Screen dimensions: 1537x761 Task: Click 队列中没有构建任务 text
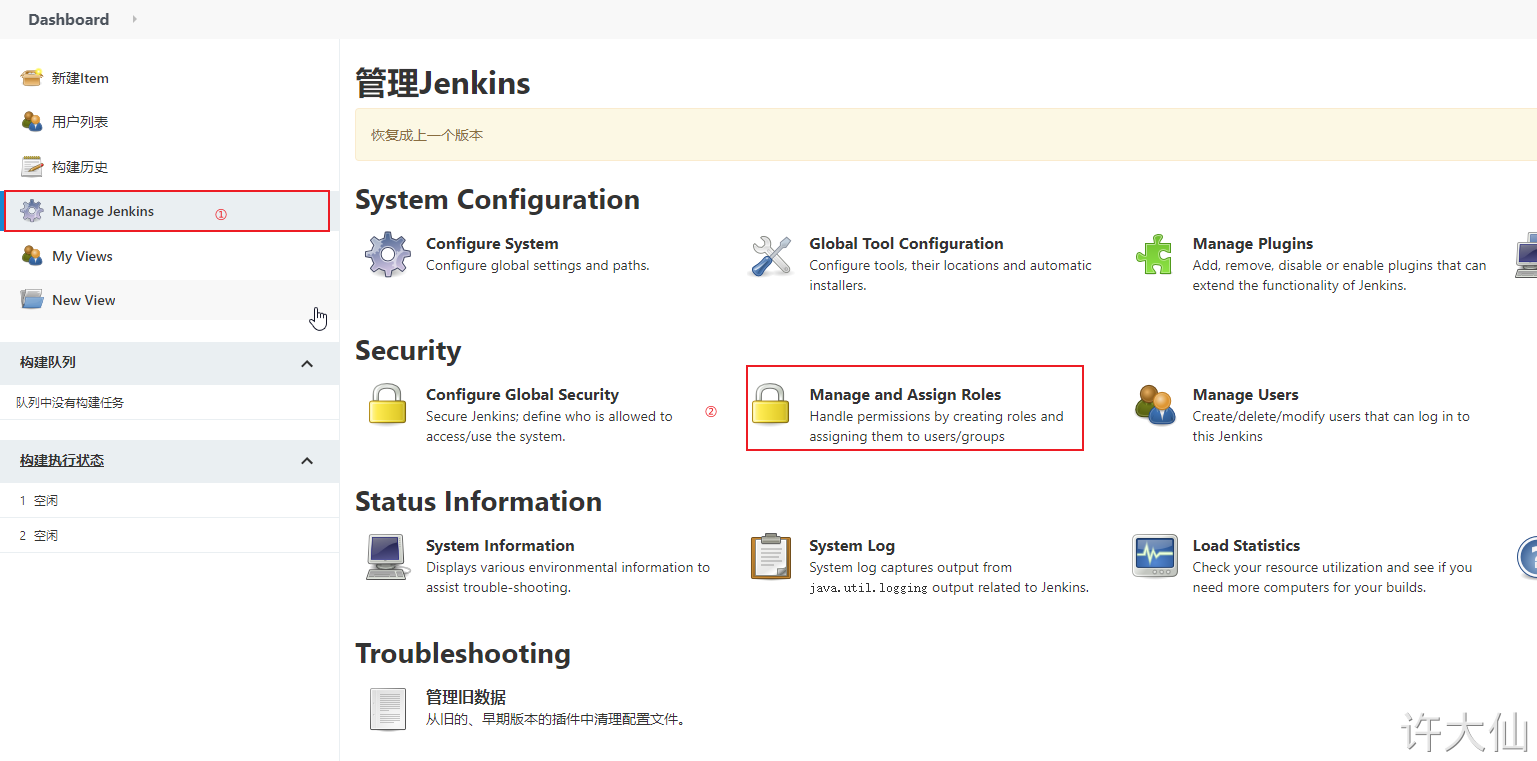click(x=70, y=402)
